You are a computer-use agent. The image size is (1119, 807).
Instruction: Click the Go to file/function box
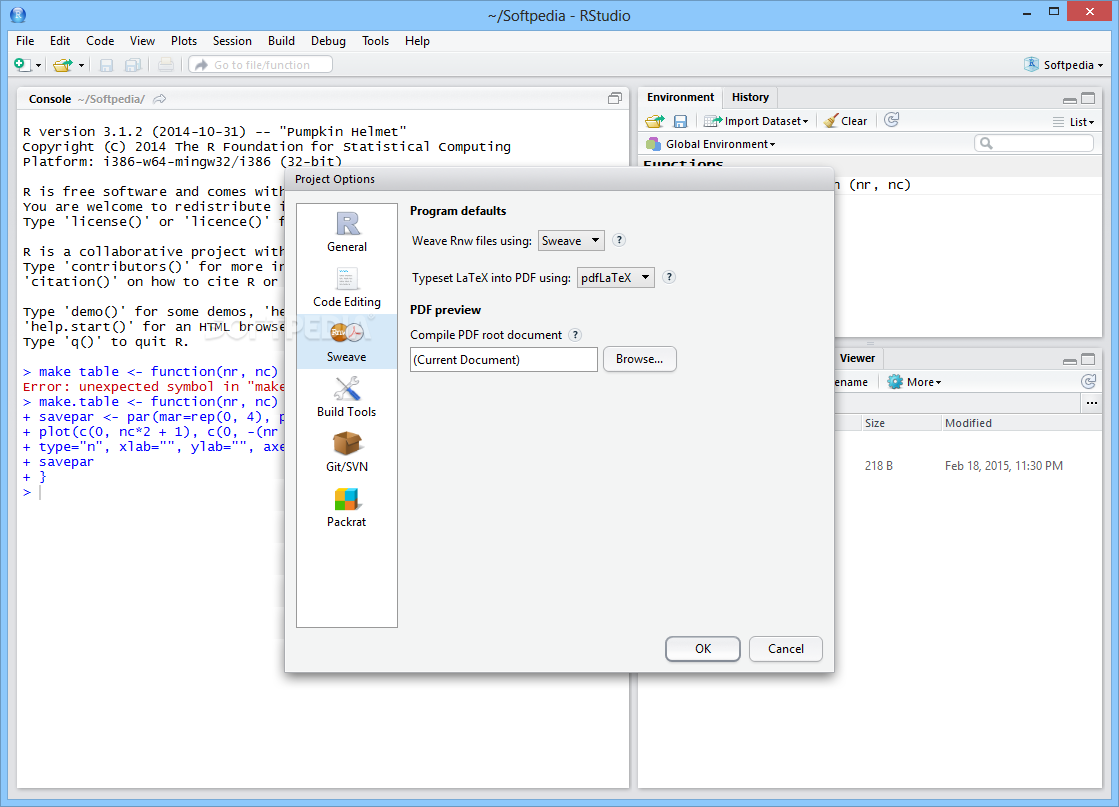(260, 65)
